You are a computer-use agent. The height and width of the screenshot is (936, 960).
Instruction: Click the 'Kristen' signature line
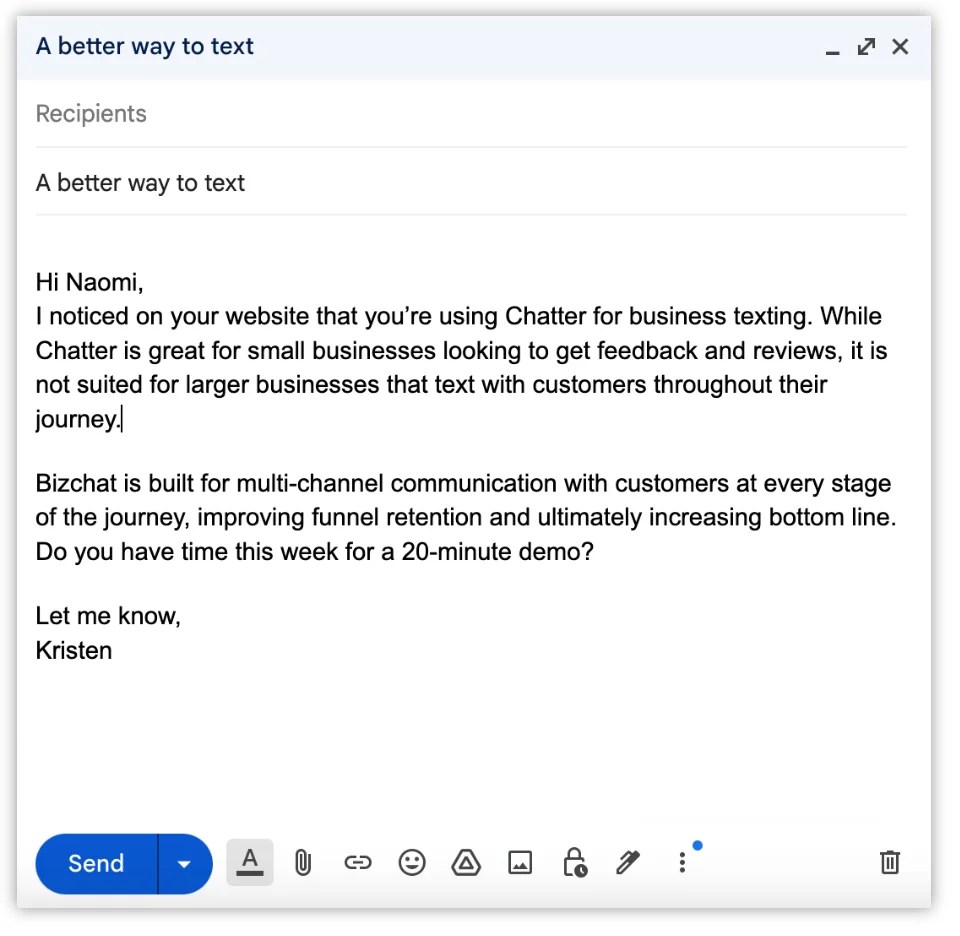(x=74, y=650)
